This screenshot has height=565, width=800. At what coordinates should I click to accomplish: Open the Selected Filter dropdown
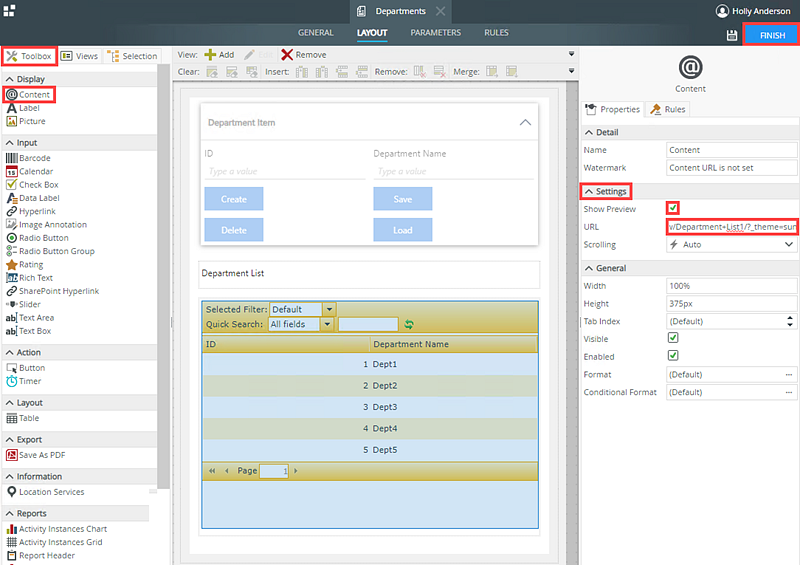(x=329, y=309)
